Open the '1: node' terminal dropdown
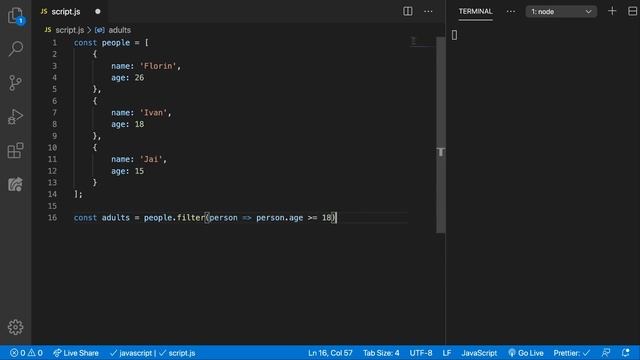The image size is (640, 360). coord(561,11)
